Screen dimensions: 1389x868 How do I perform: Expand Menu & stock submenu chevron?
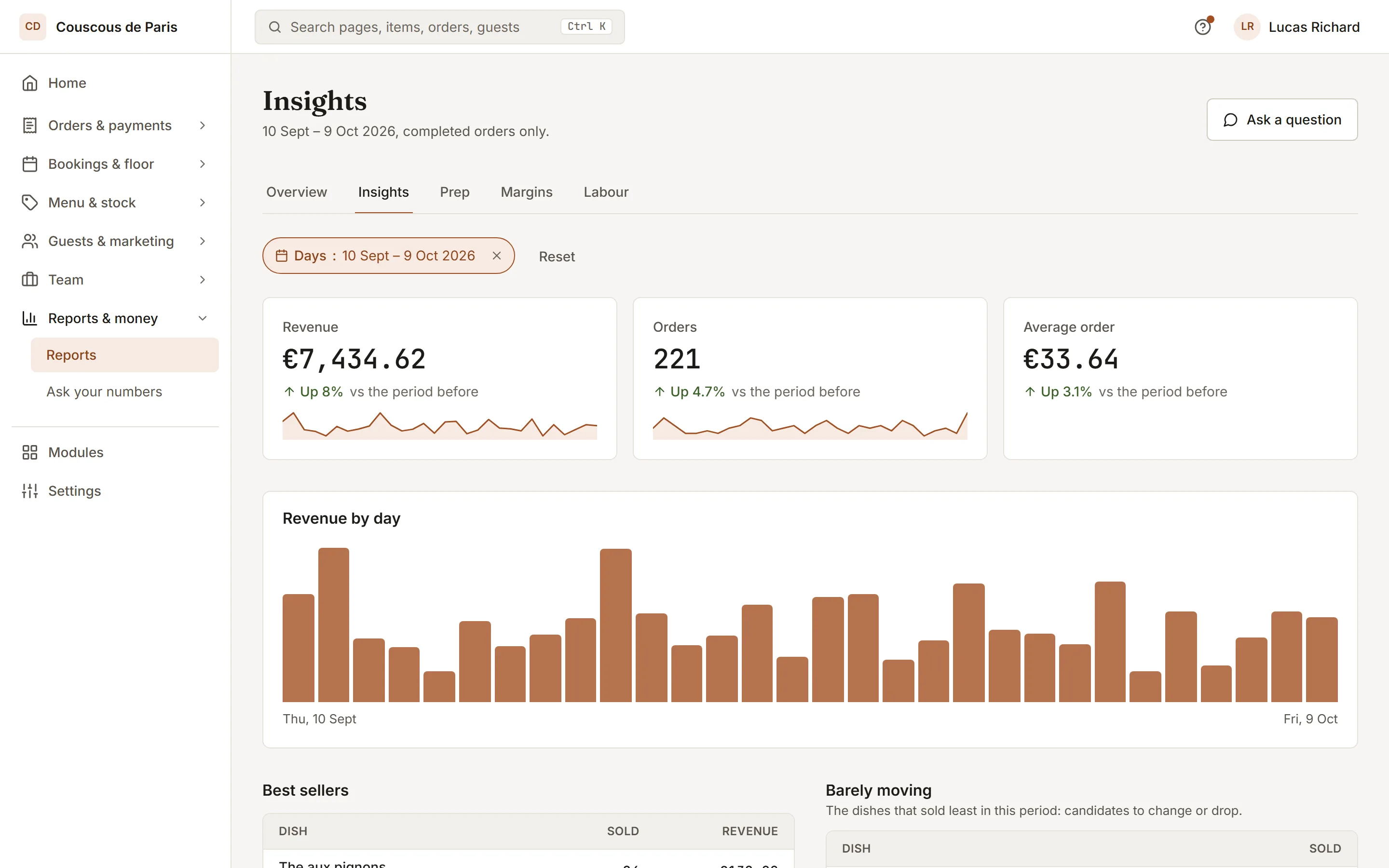203,203
